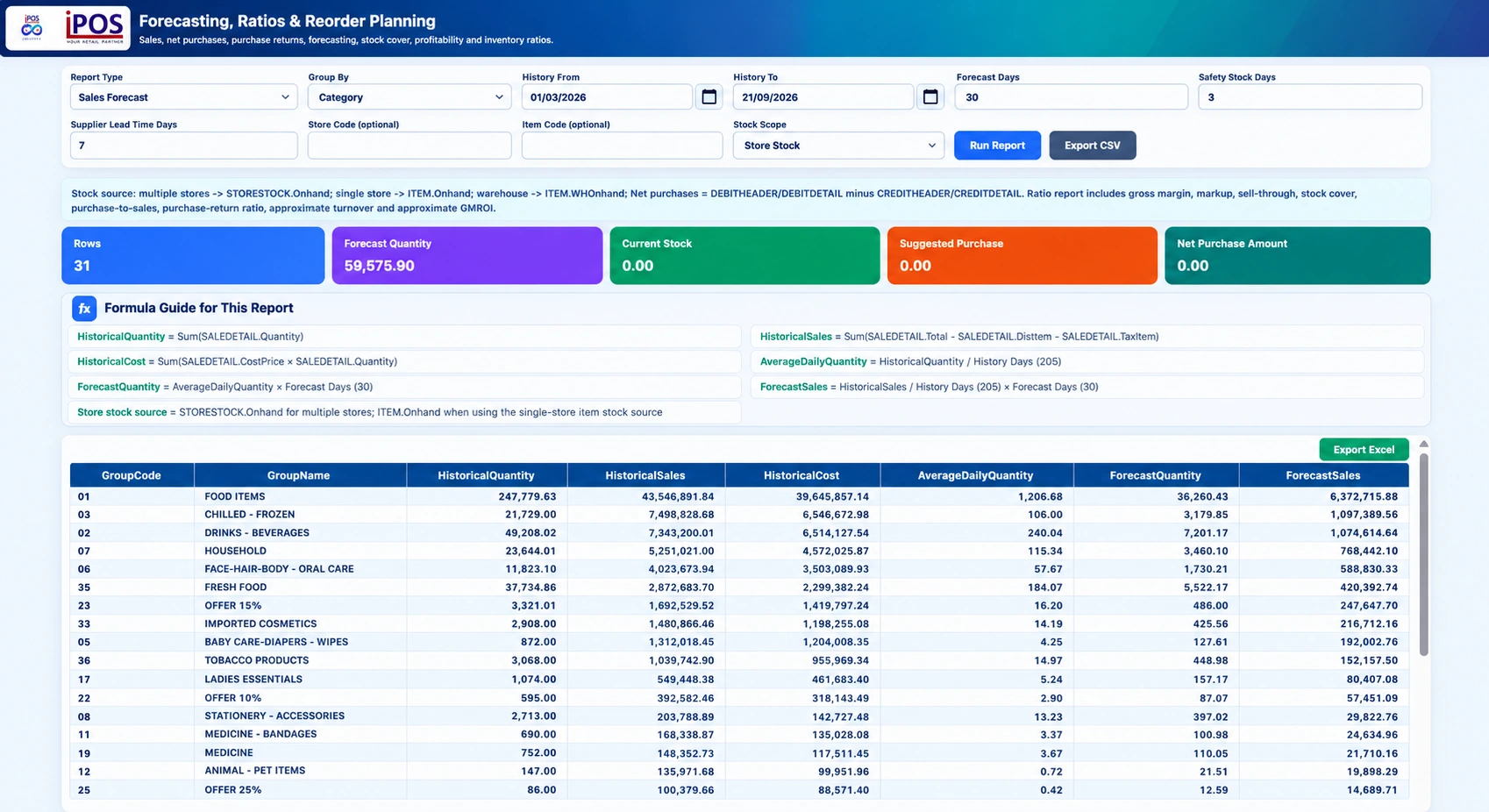1489x812 pixels.
Task: Click the Net Purchase Amount card
Action: (x=1298, y=255)
